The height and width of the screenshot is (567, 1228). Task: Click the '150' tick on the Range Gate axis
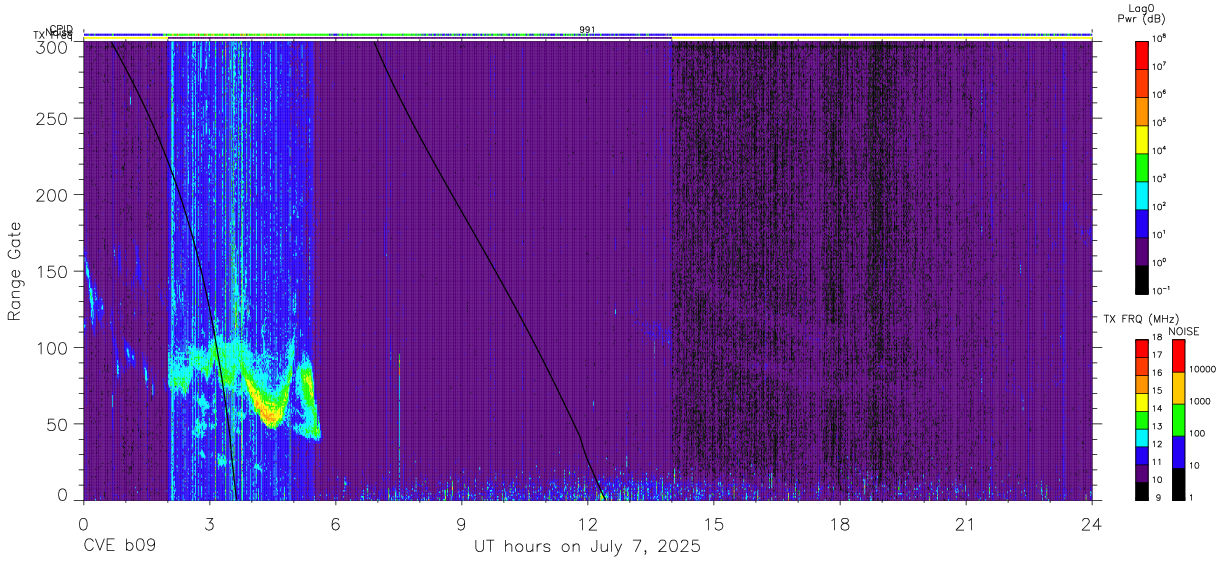[x=54, y=271]
